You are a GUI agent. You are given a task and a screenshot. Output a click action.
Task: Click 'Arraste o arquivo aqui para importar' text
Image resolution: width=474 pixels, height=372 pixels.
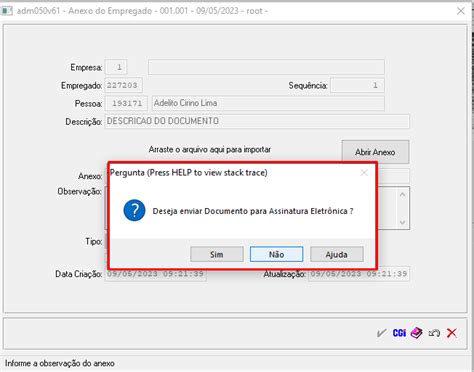pos(210,149)
